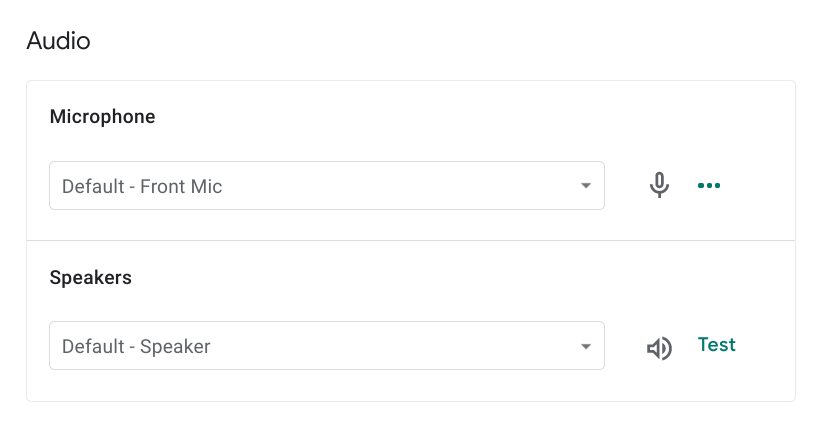
Task: Click the arrow on the Microphone selector
Action: coord(586,186)
